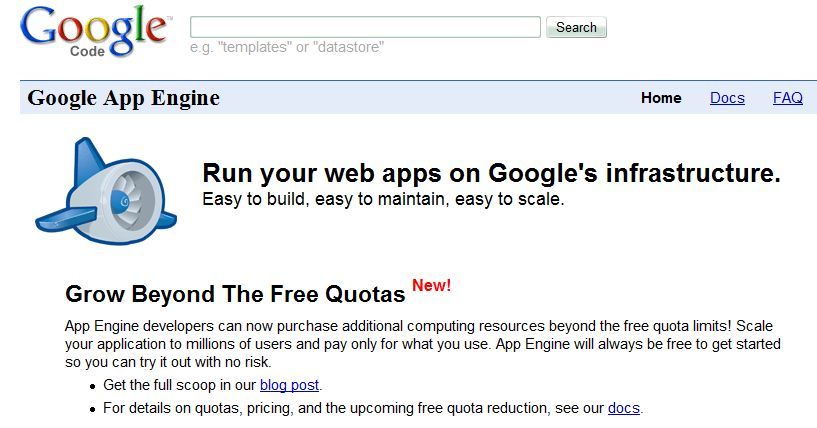Click the Google Code logo
The width and height of the screenshot is (817, 428).
click(94, 32)
